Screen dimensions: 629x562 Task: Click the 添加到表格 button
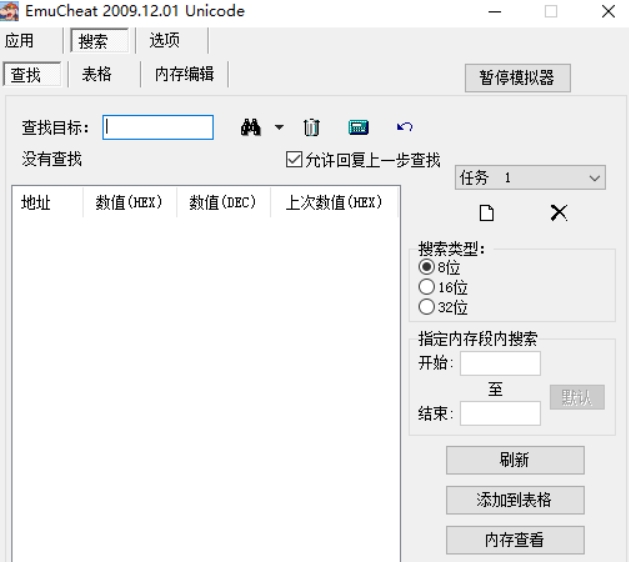tap(515, 500)
